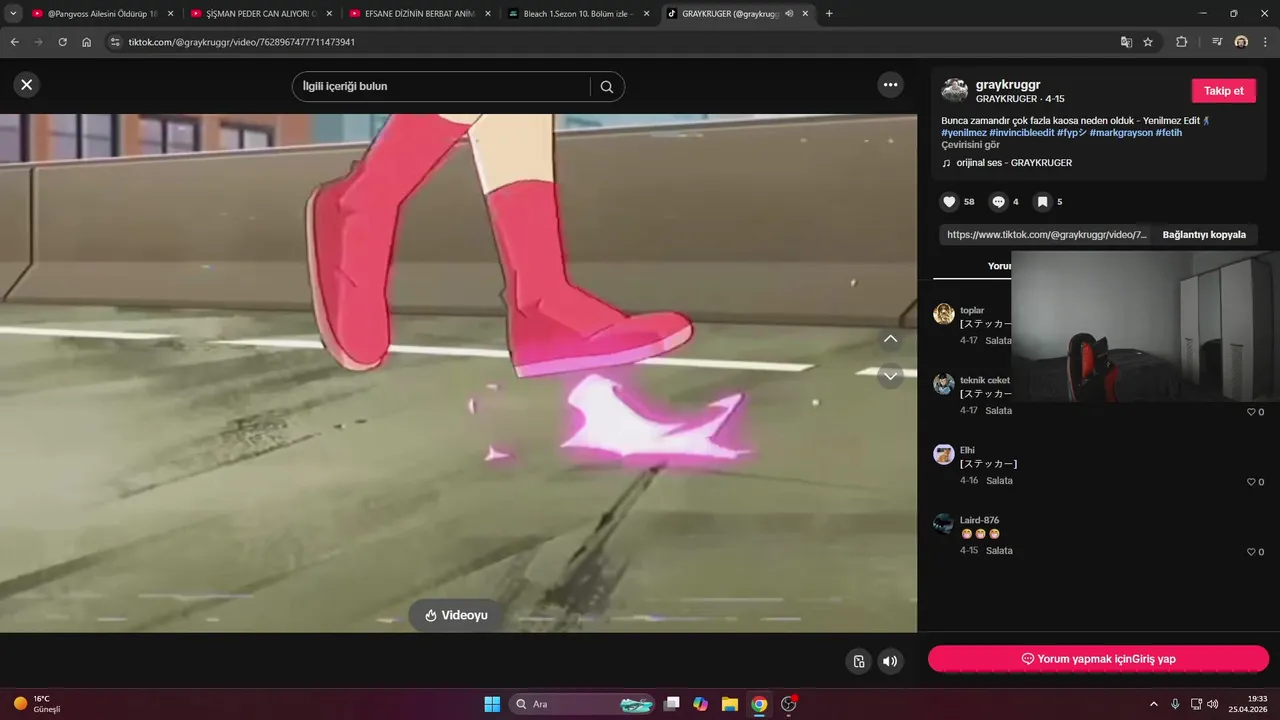
Task: Open Copilot icon on taskbar
Action: [x=701, y=704]
